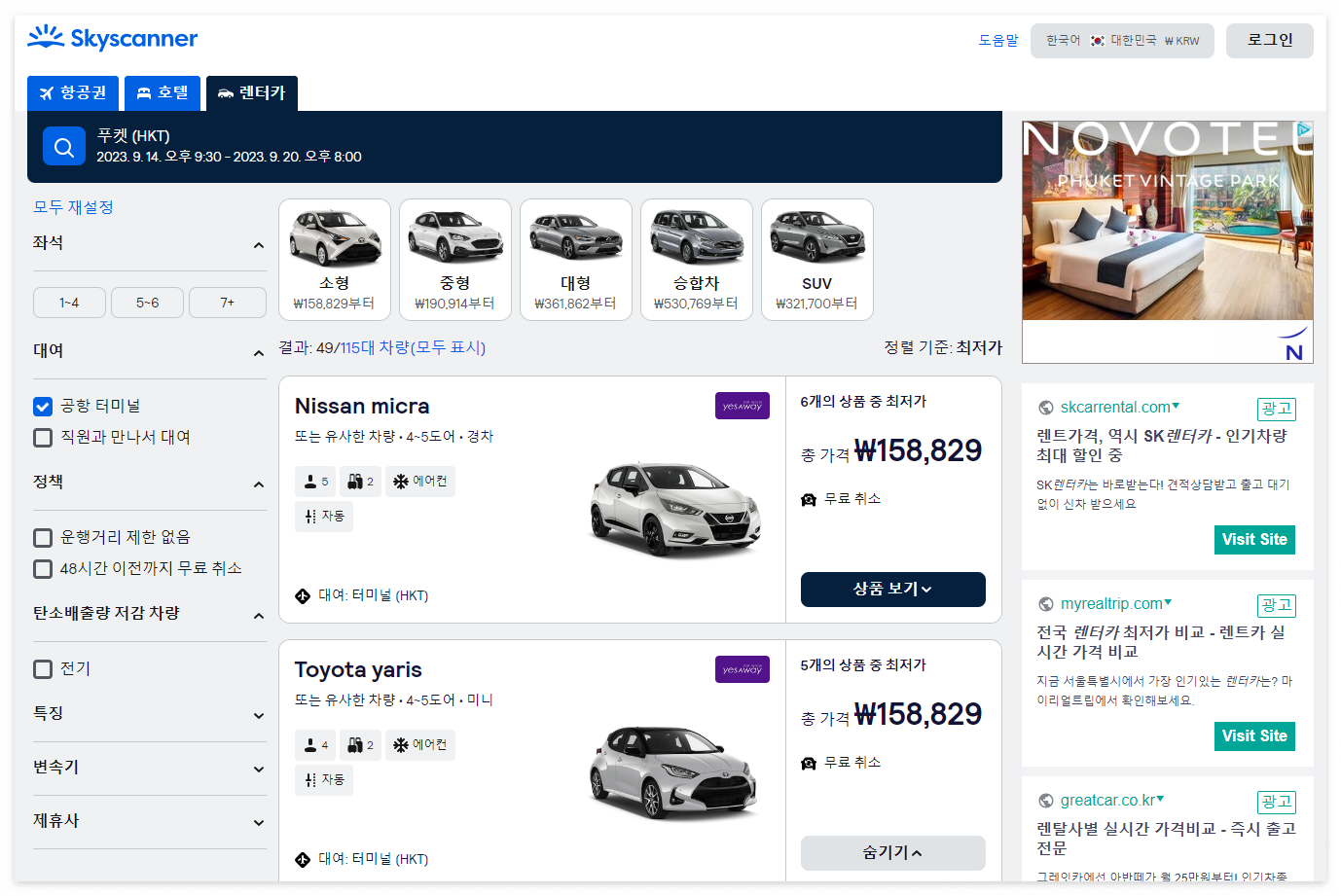Screen dimensions: 1341x896
Task: Enable 운행거리 제한 없음 checkbox
Action: coord(43,537)
